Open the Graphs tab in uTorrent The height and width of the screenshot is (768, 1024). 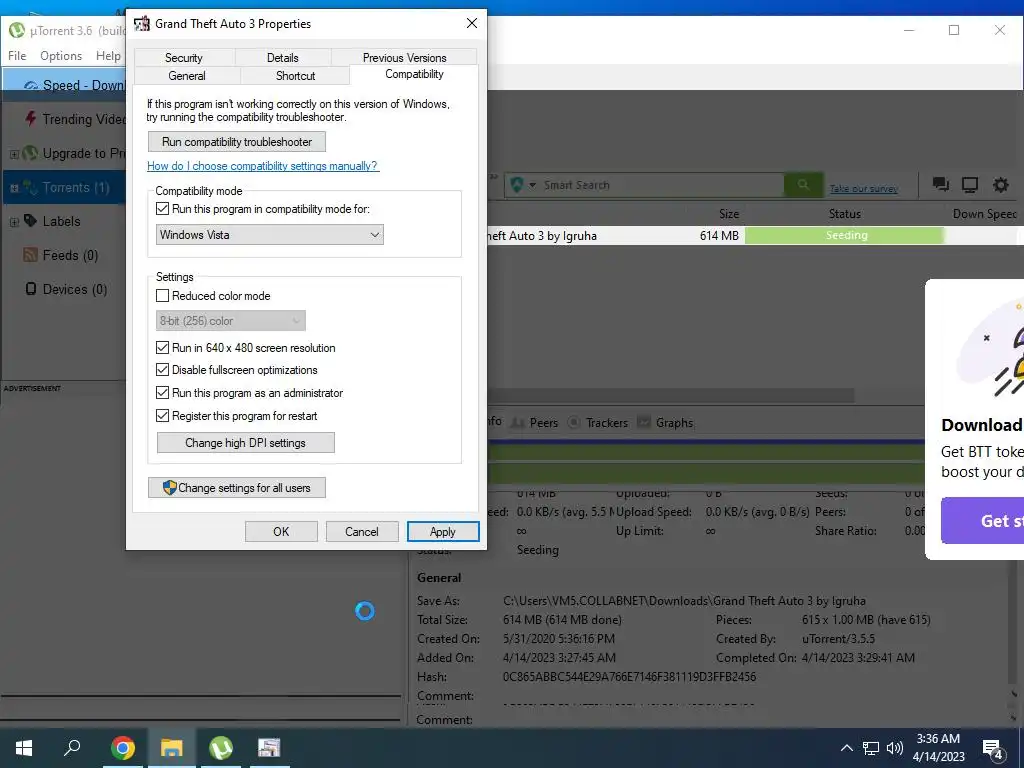pos(665,423)
